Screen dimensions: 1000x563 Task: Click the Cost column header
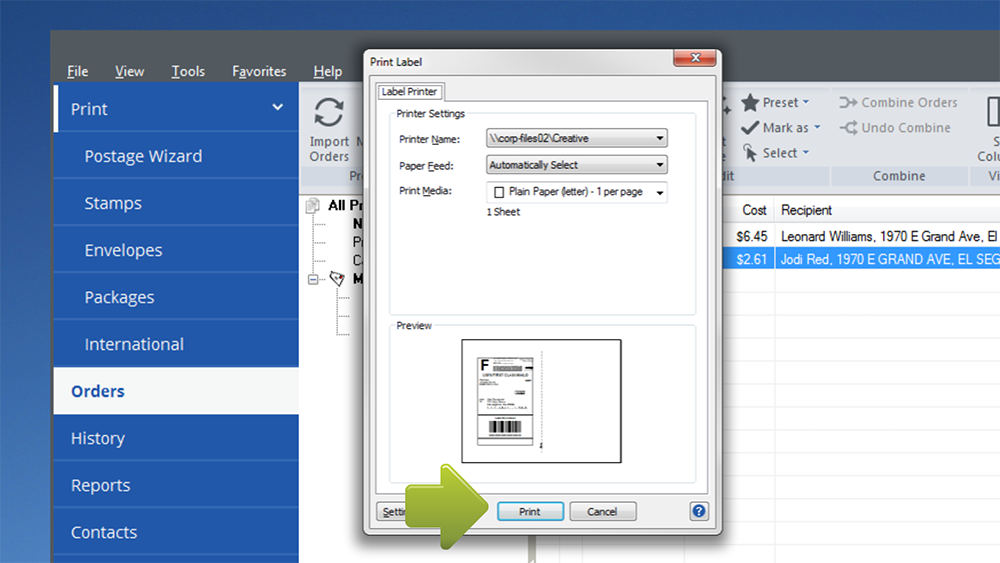click(754, 210)
